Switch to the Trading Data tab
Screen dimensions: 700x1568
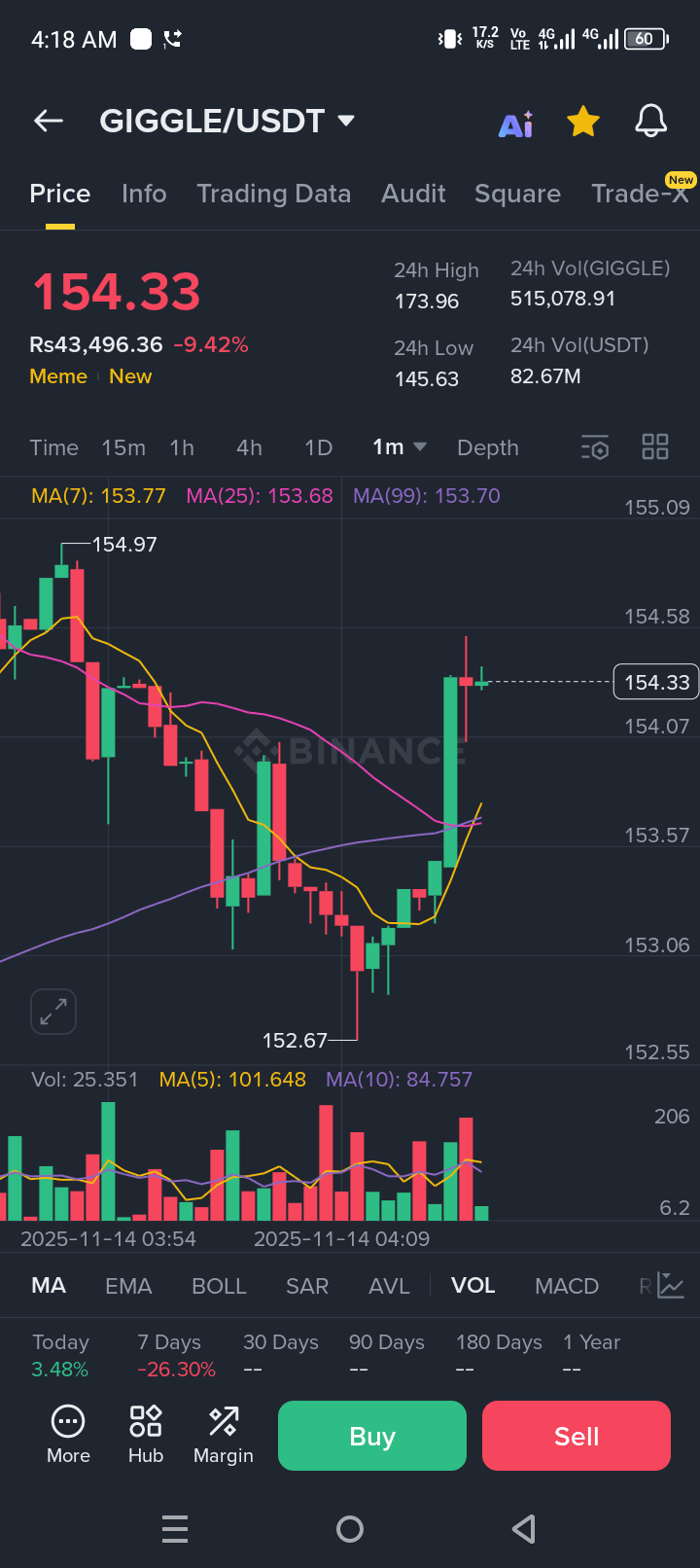click(273, 194)
